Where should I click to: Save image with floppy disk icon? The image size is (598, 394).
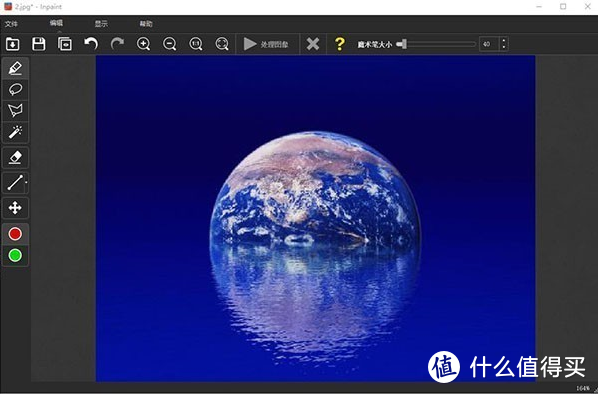[x=39, y=44]
